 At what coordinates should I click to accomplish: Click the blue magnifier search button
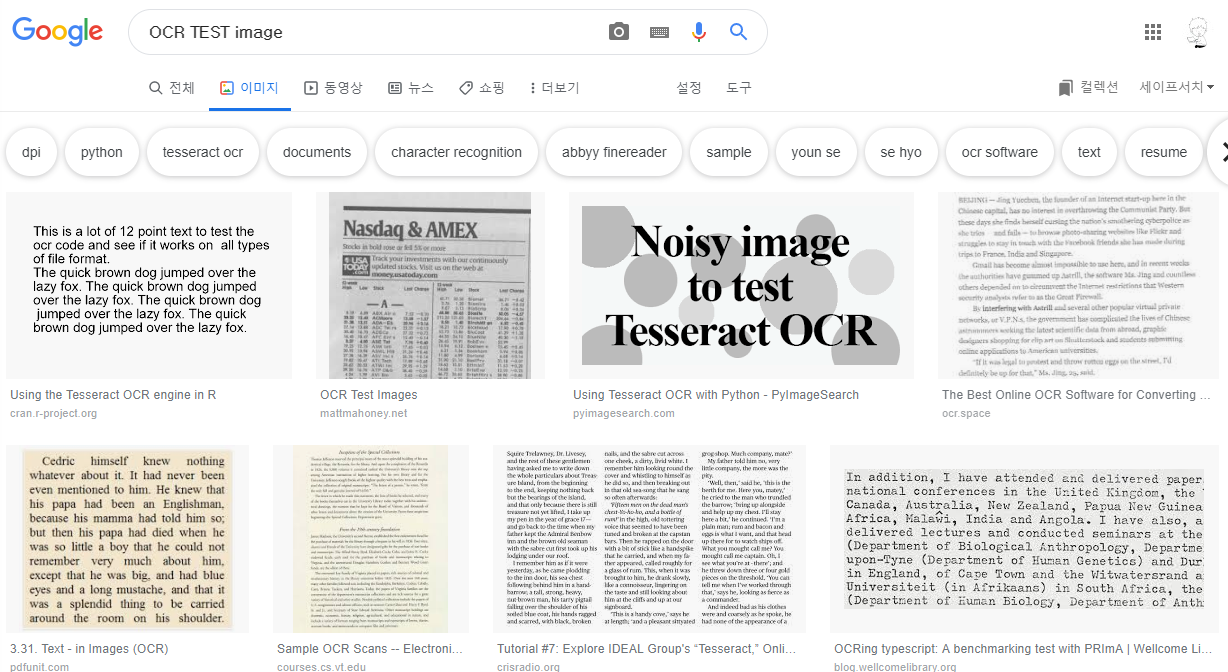(738, 32)
